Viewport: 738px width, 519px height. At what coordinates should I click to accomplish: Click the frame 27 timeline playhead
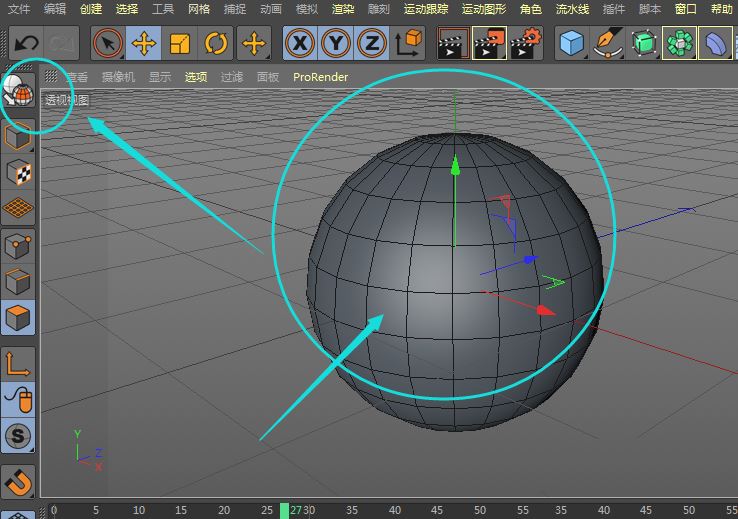click(x=284, y=510)
